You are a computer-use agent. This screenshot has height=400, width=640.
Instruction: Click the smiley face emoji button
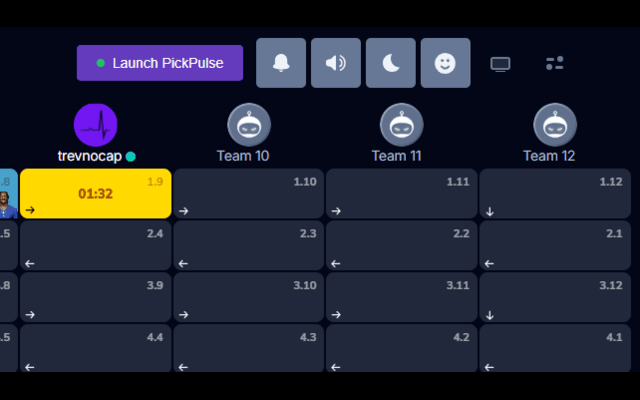tap(445, 63)
